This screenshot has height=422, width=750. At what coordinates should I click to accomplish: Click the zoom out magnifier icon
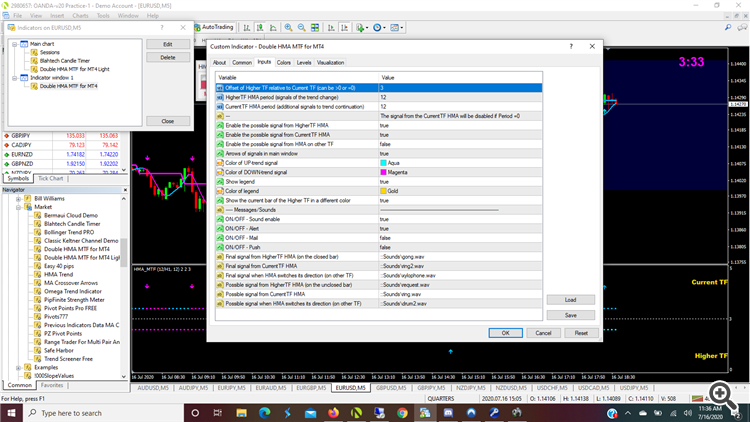302,28
